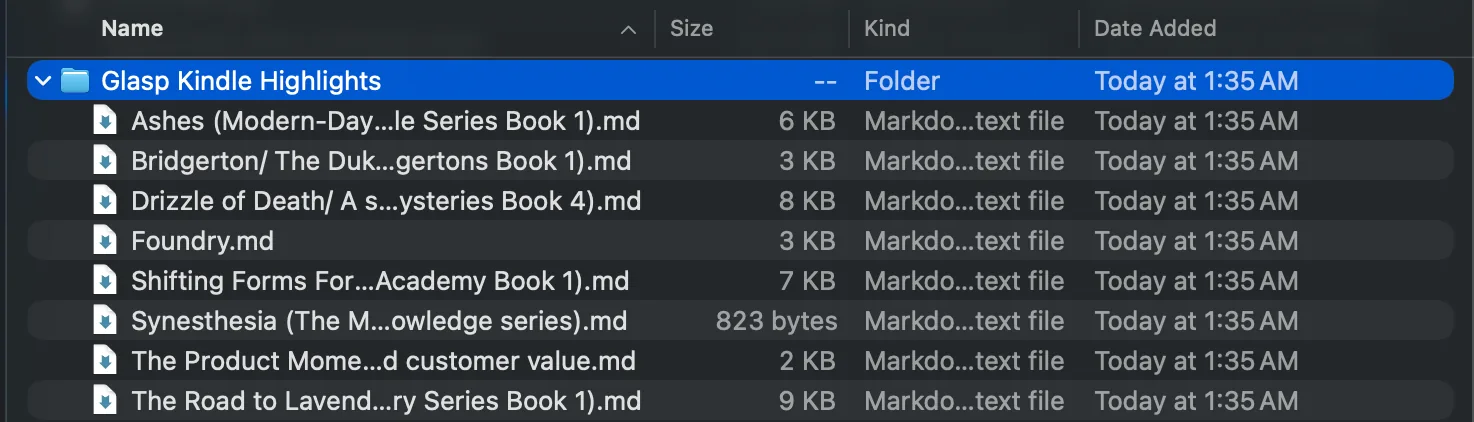Image resolution: width=1474 pixels, height=422 pixels.
Task: Click the Road to Lavender file icon
Action: tap(105, 401)
